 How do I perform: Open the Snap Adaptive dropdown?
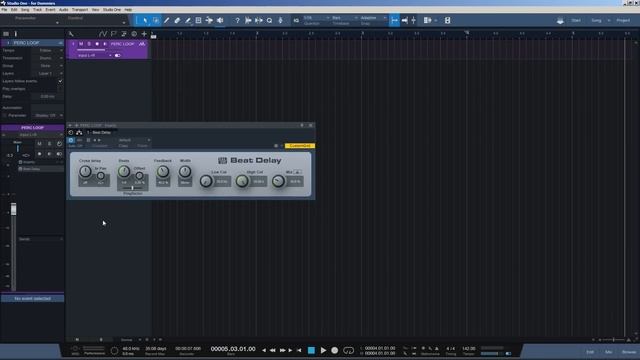(x=373, y=18)
